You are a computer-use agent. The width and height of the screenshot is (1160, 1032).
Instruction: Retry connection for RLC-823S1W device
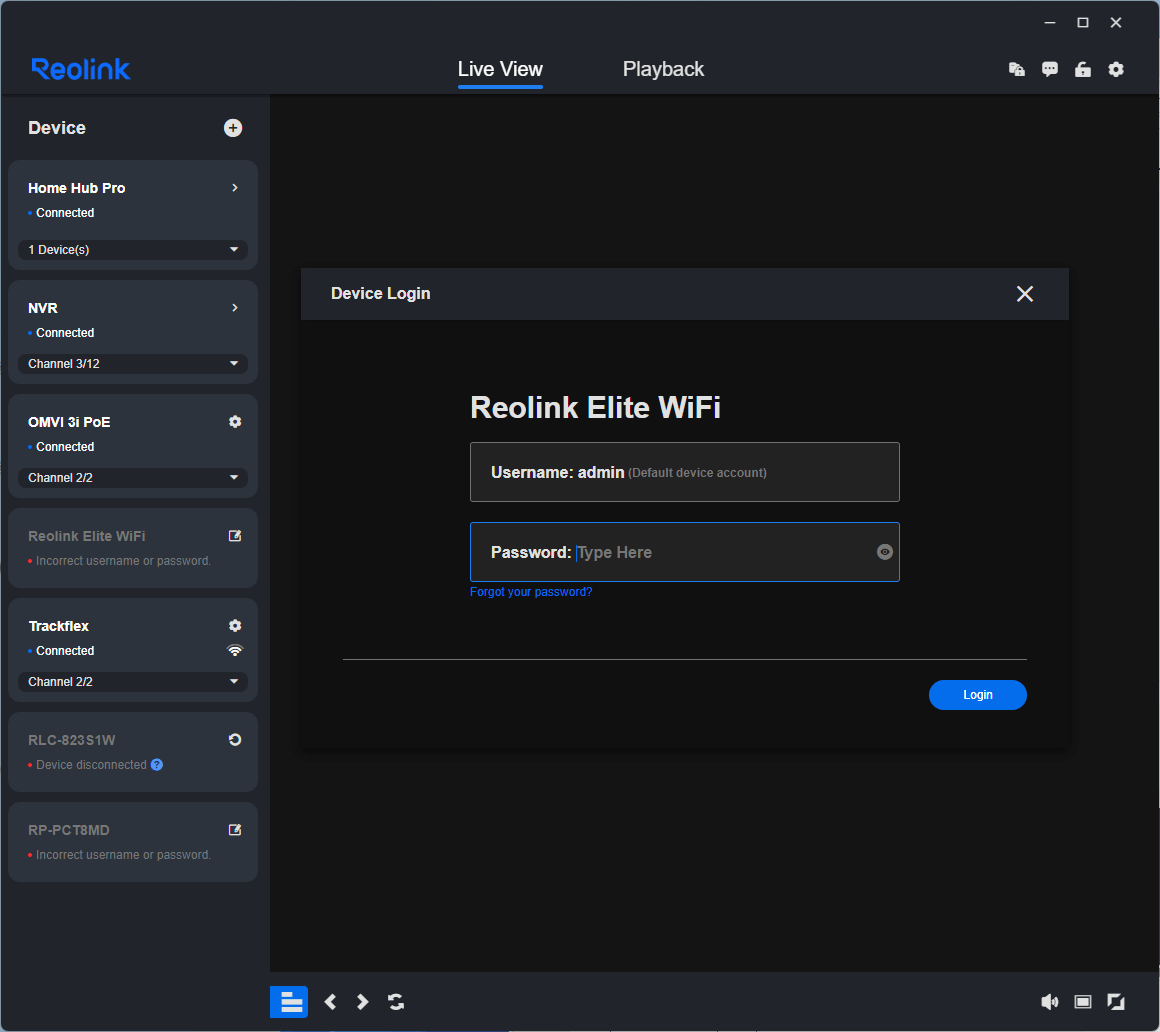click(235, 740)
